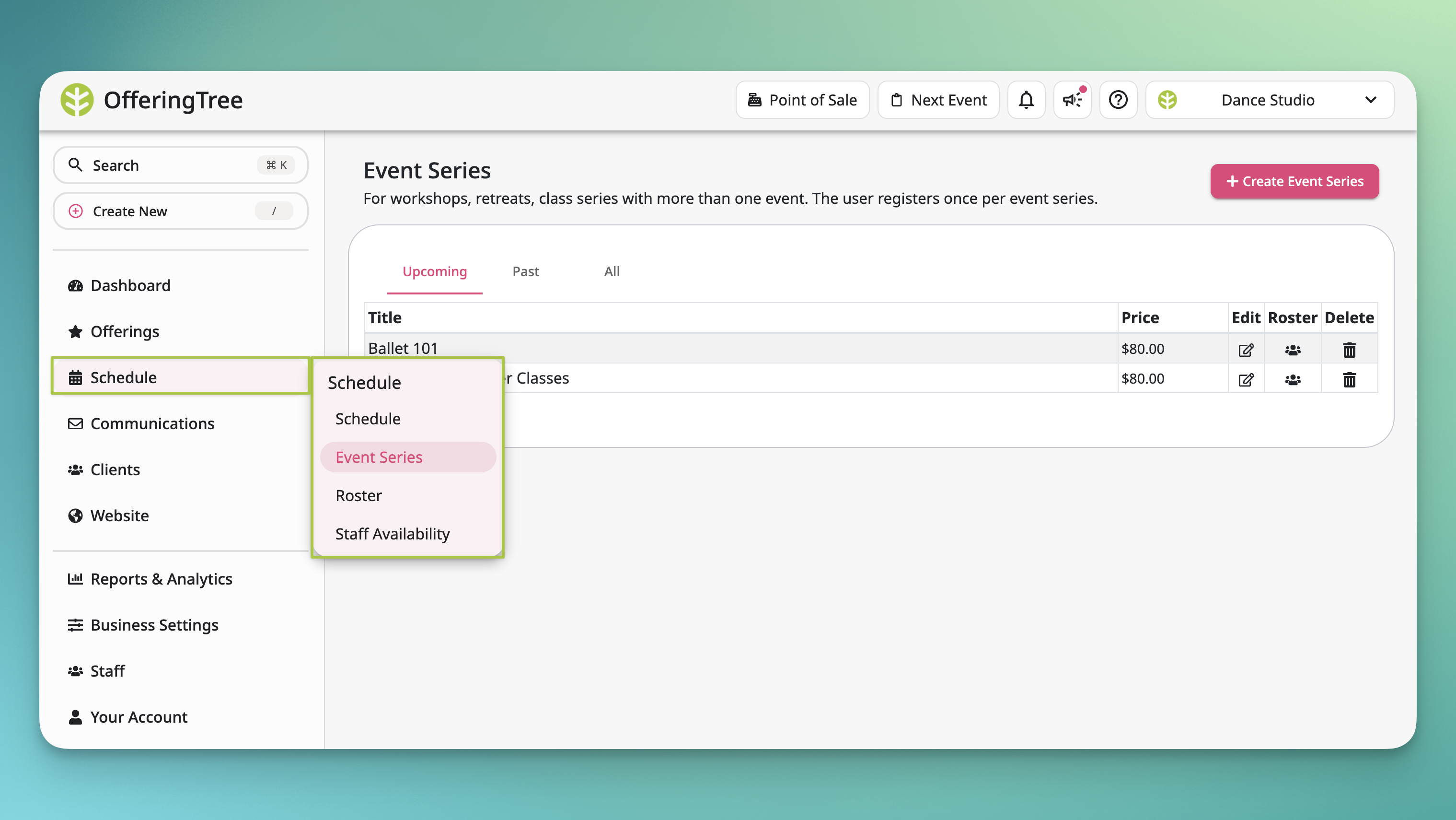This screenshot has height=820, width=1456.
Task: Open Point of Sale
Action: (802, 100)
